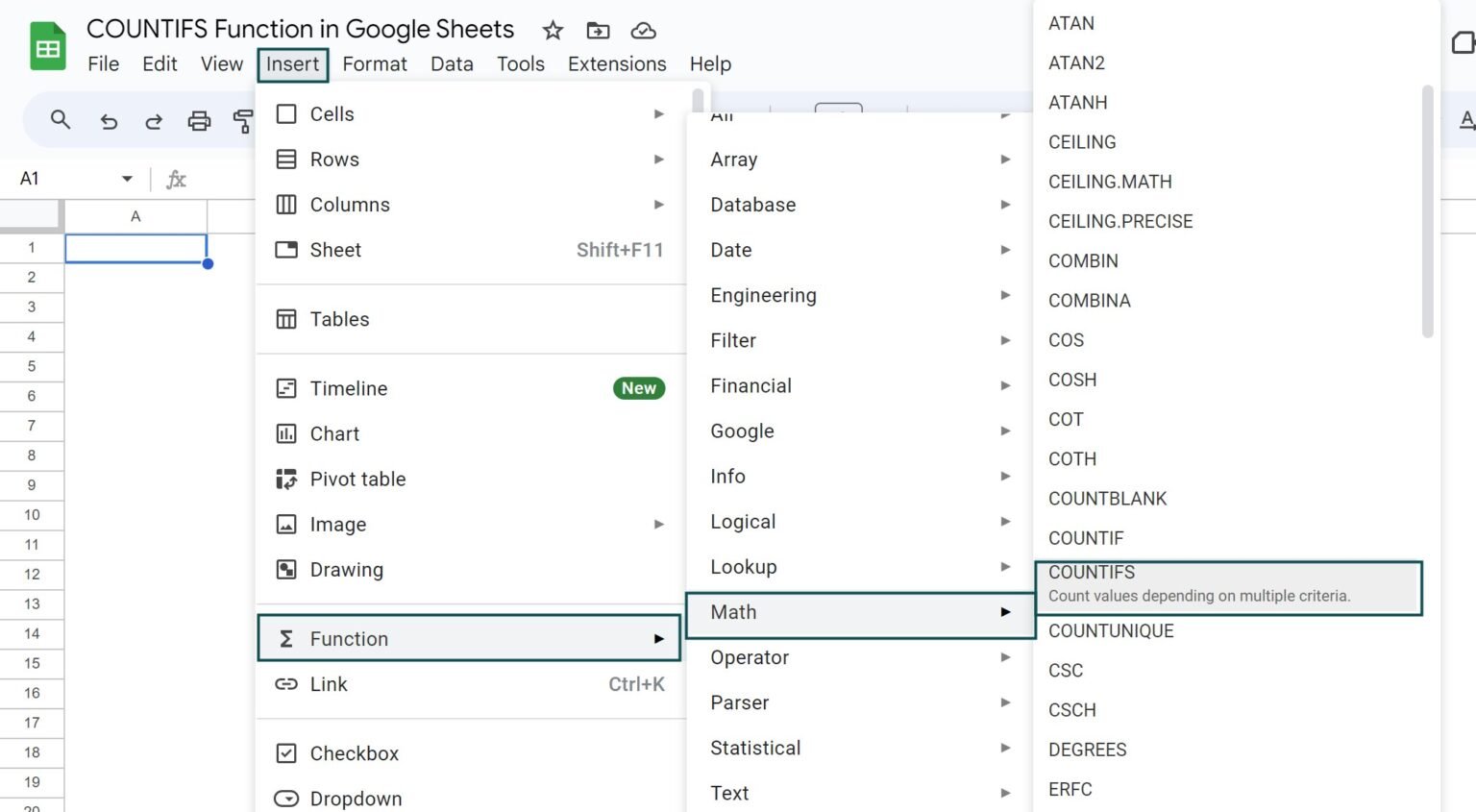Star the COUNTIFS spreadsheet document

pos(553,31)
